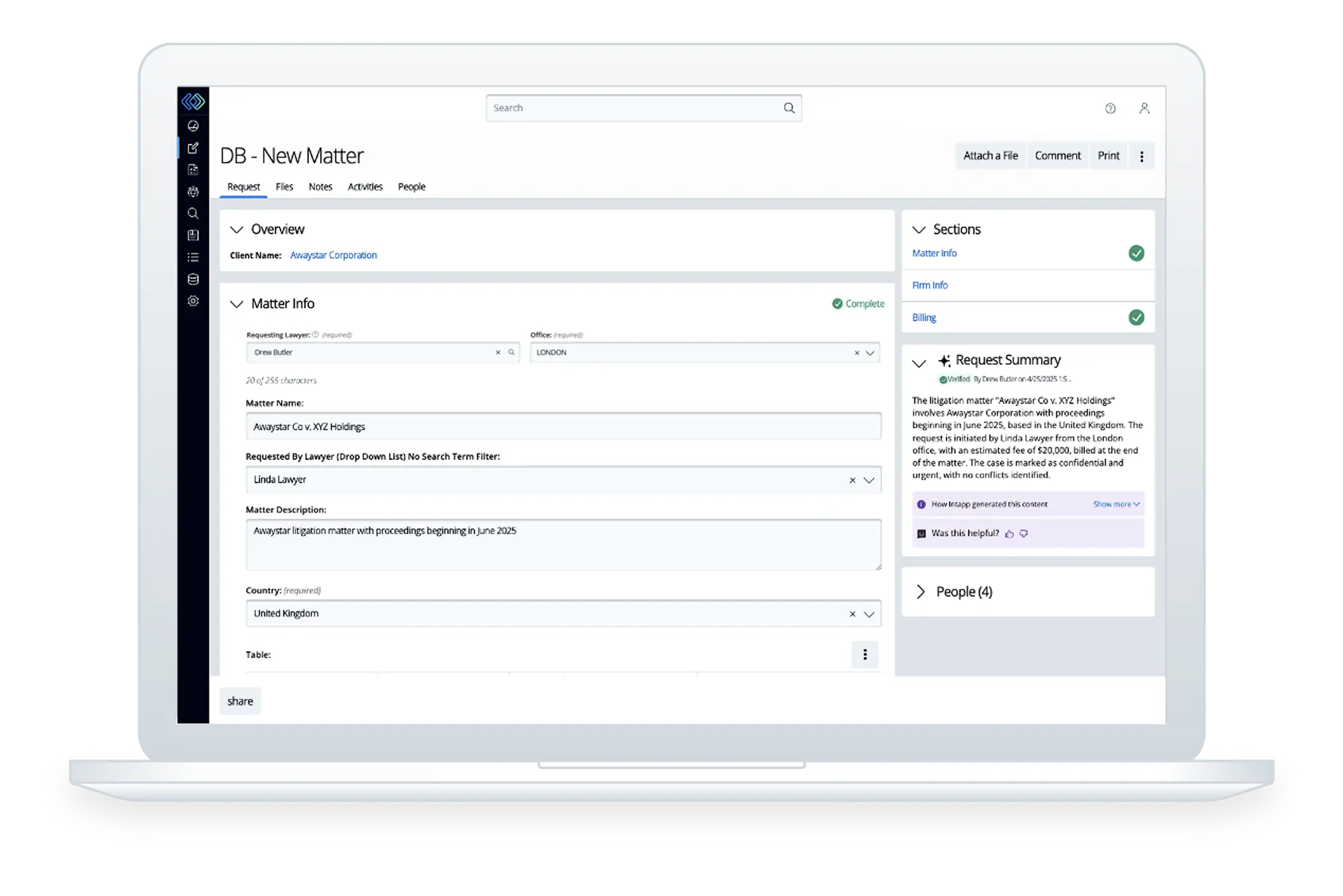This screenshot has width=1343, height=896.
Task: Click the Print button
Action: pos(1109,156)
